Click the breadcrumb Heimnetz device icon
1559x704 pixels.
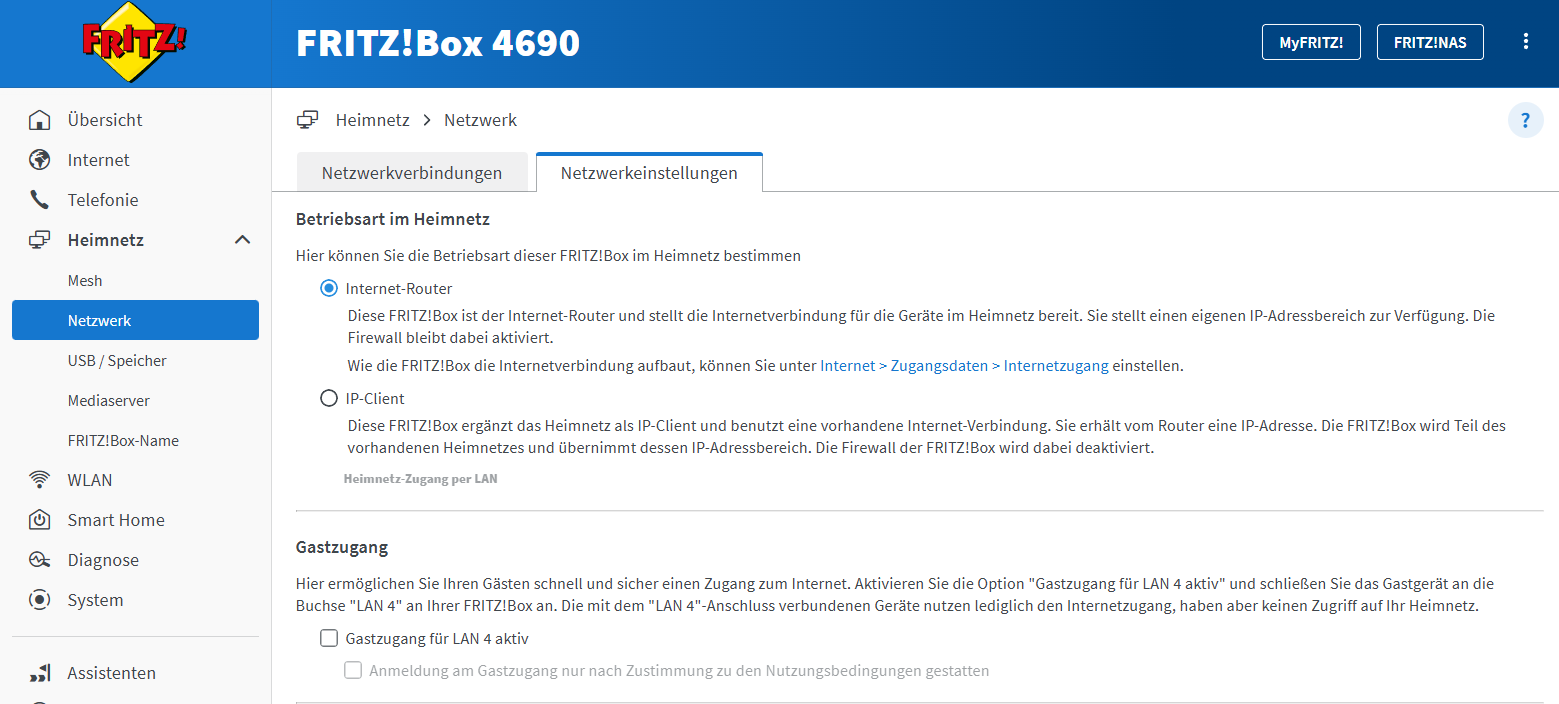[x=307, y=120]
